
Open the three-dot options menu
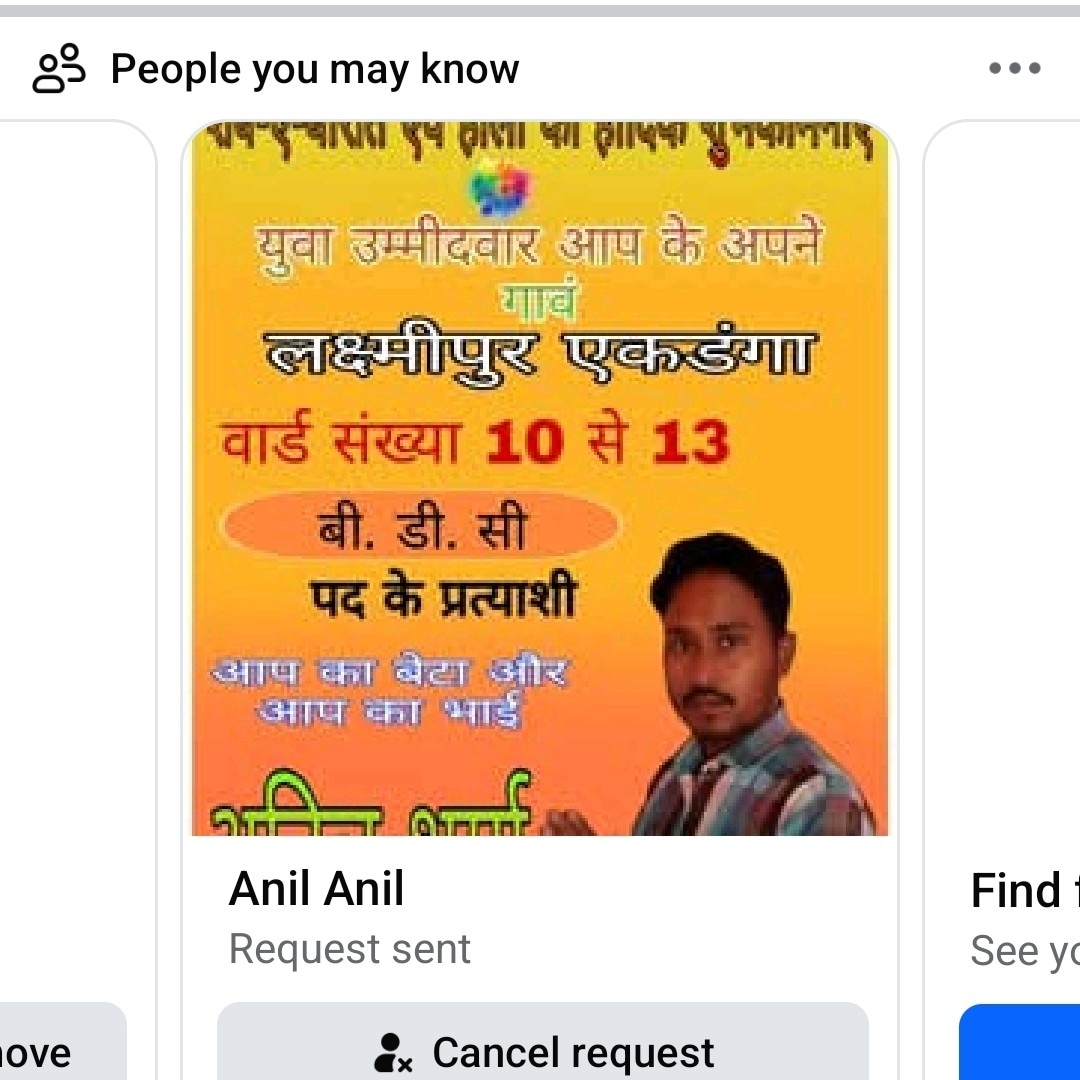[x=1015, y=68]
